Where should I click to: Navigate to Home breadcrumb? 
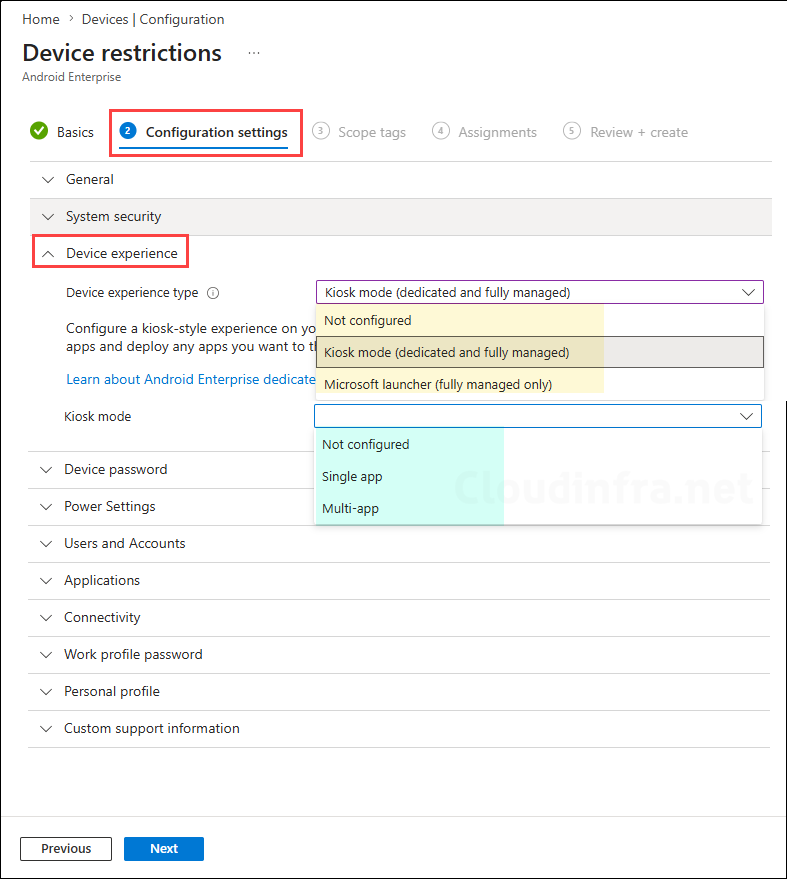coord(41,19)
